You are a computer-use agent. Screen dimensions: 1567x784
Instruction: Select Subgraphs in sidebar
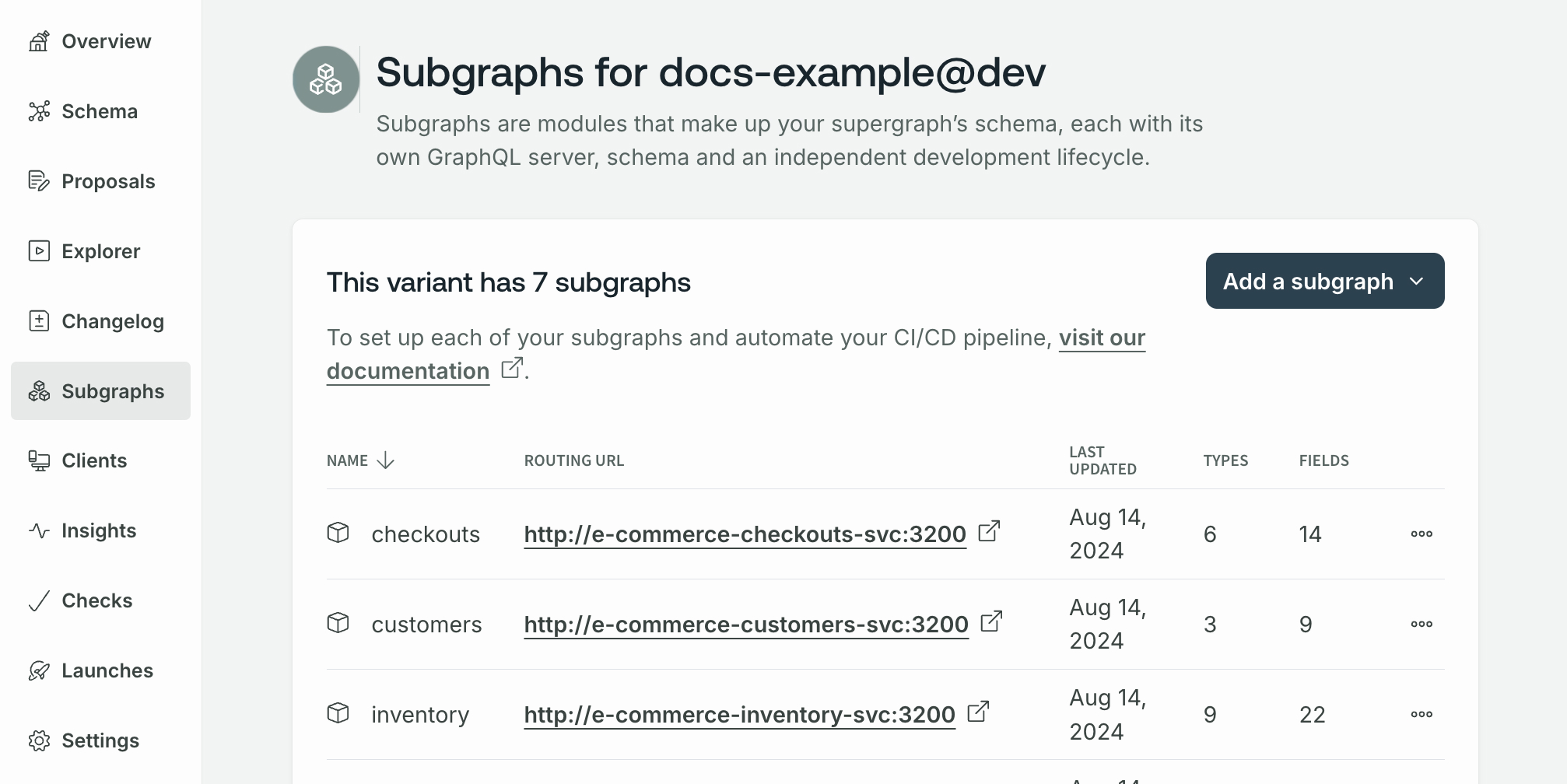coord(101,391)
